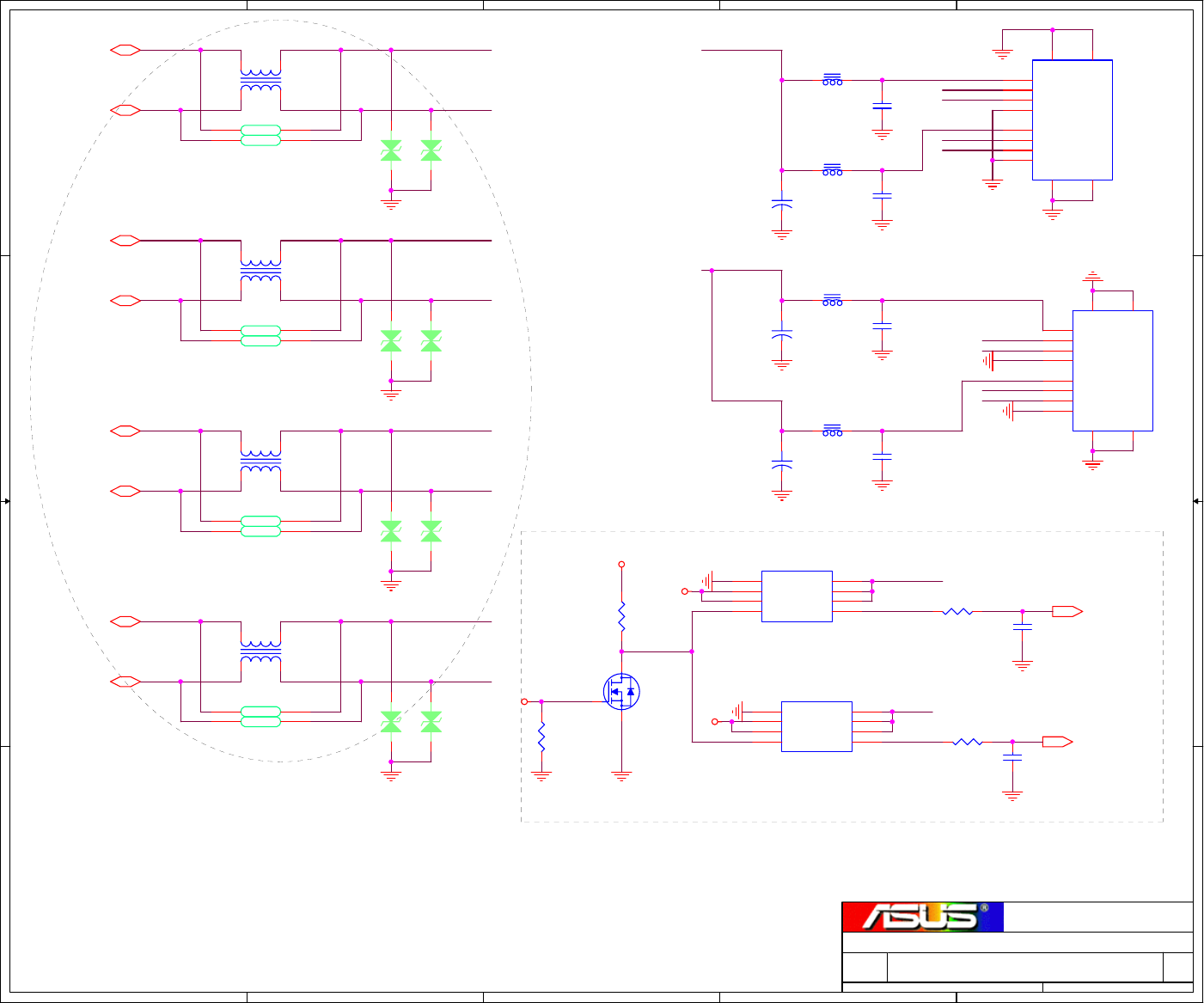Select the series resistor on lower IC output

[968, 742]
